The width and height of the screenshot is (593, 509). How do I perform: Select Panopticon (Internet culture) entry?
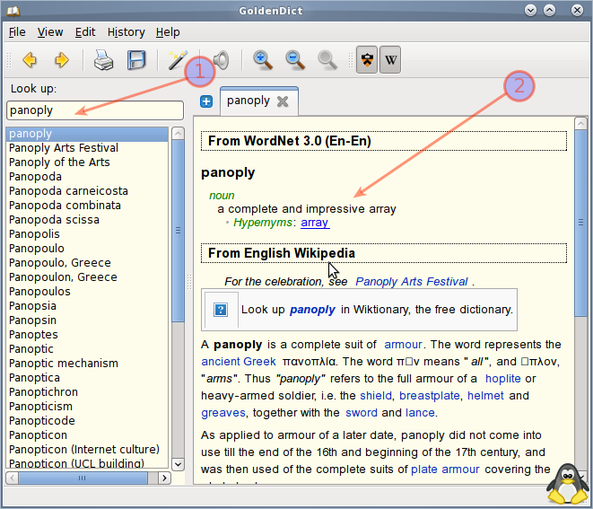click(87, 450)
